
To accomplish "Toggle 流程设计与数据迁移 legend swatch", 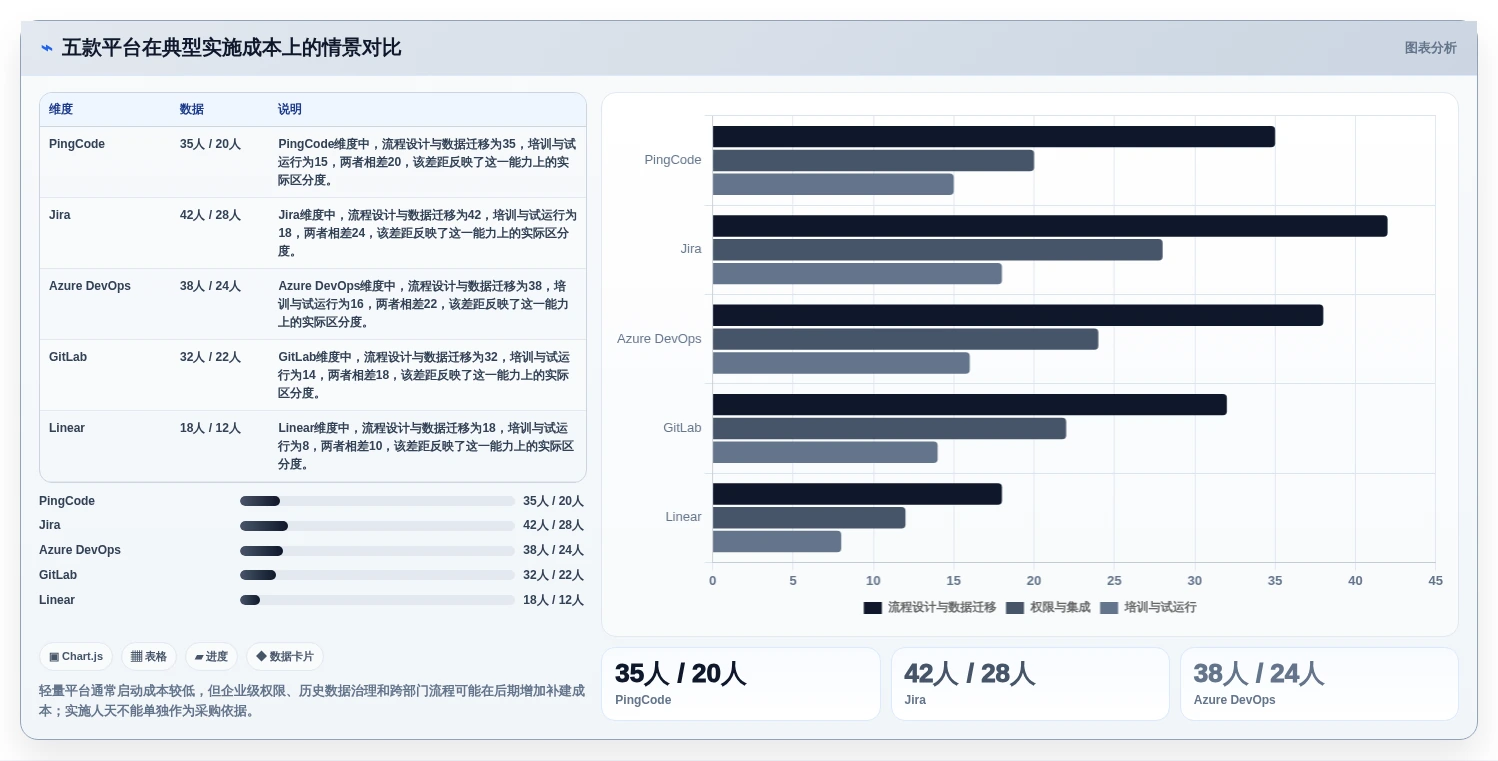I will coord(873,607).
